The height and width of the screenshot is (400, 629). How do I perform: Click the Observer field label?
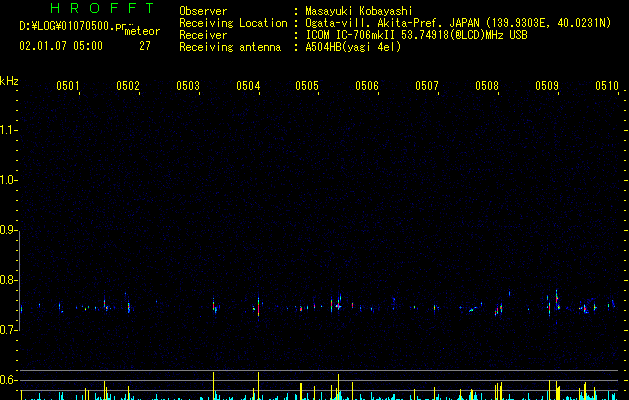tap(203, 11)
